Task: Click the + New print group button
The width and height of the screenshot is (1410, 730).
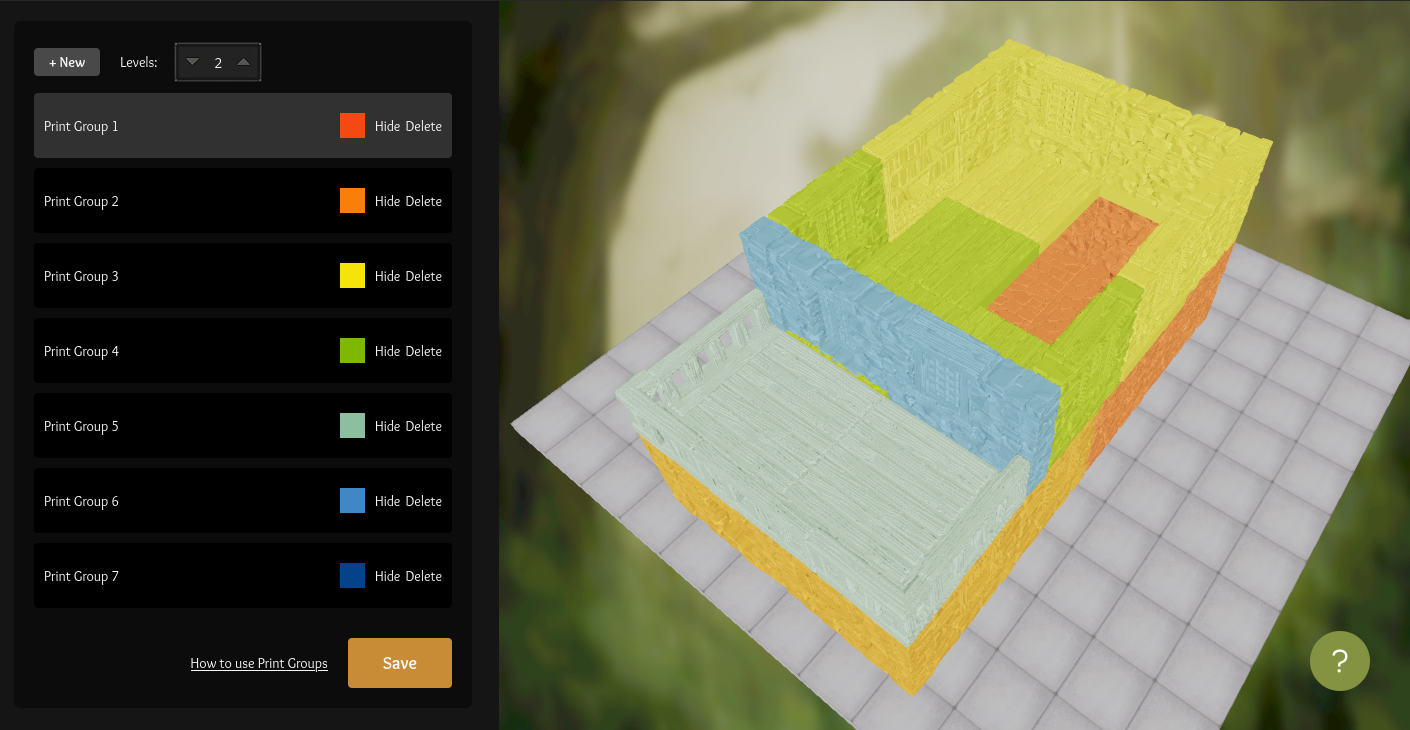Action: point(67,62)
